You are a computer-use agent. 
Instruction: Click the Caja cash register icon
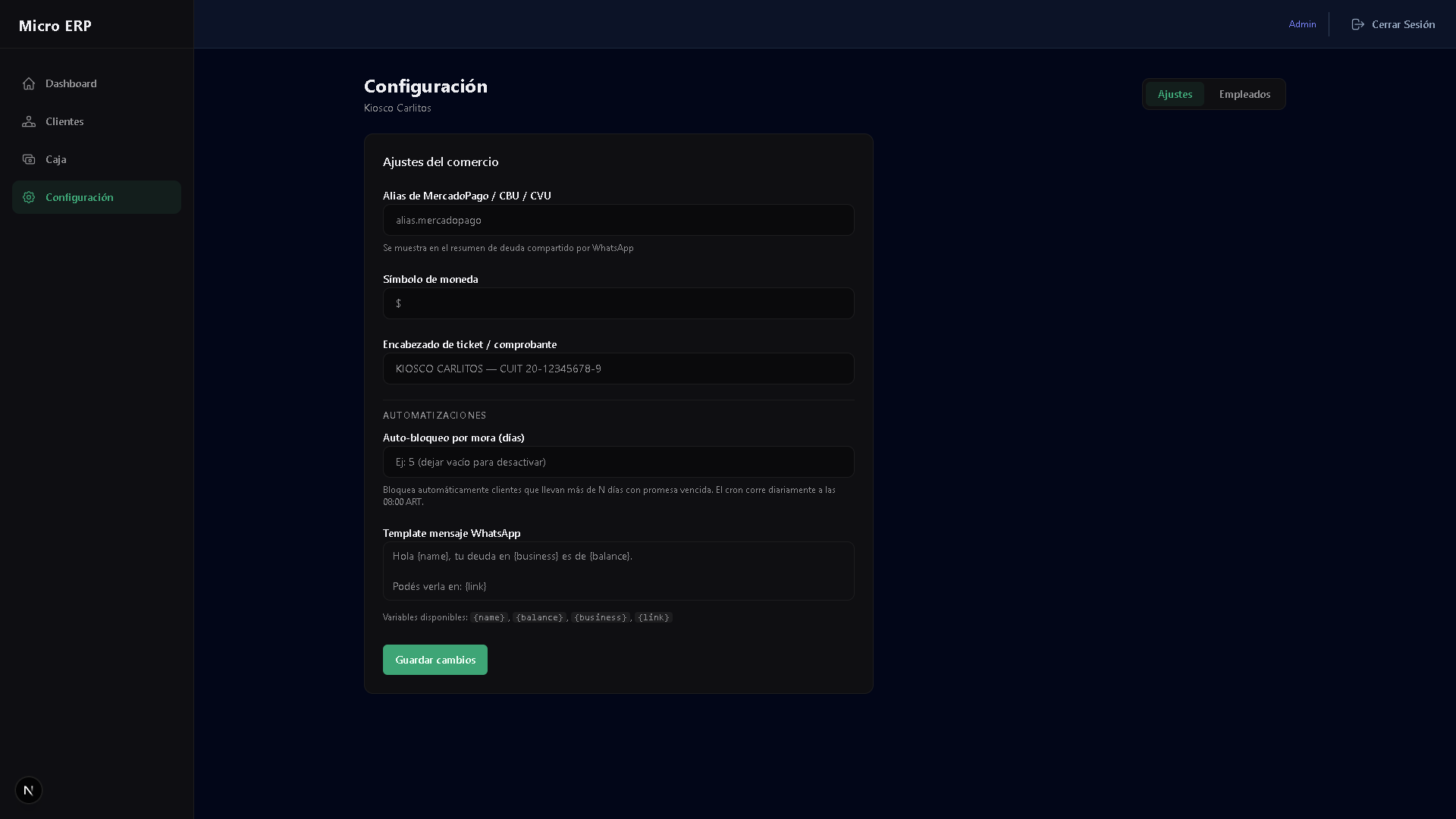click(x=29, y=159)
